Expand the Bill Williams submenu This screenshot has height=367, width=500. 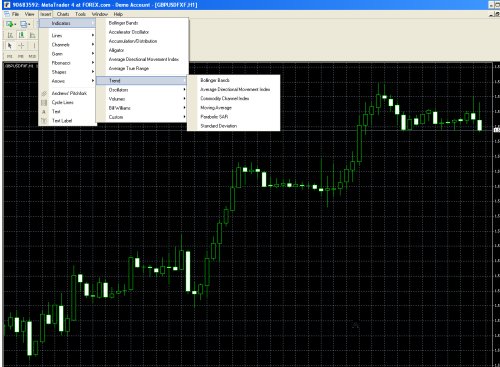pyautogui.click(x=142, y=108)
